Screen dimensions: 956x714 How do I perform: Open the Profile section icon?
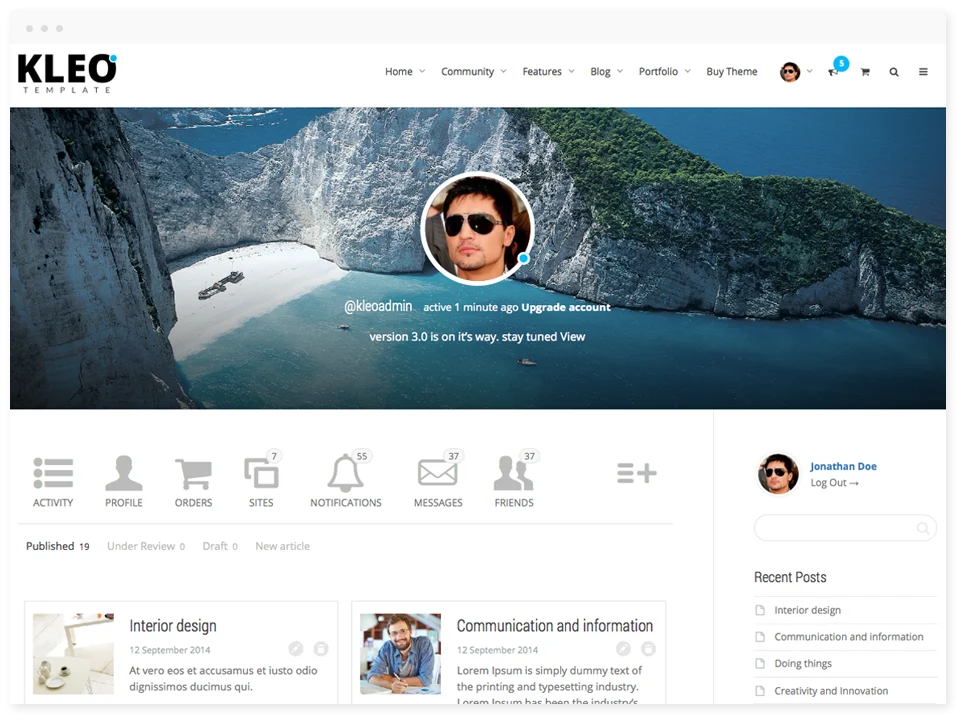click(124, 473)
